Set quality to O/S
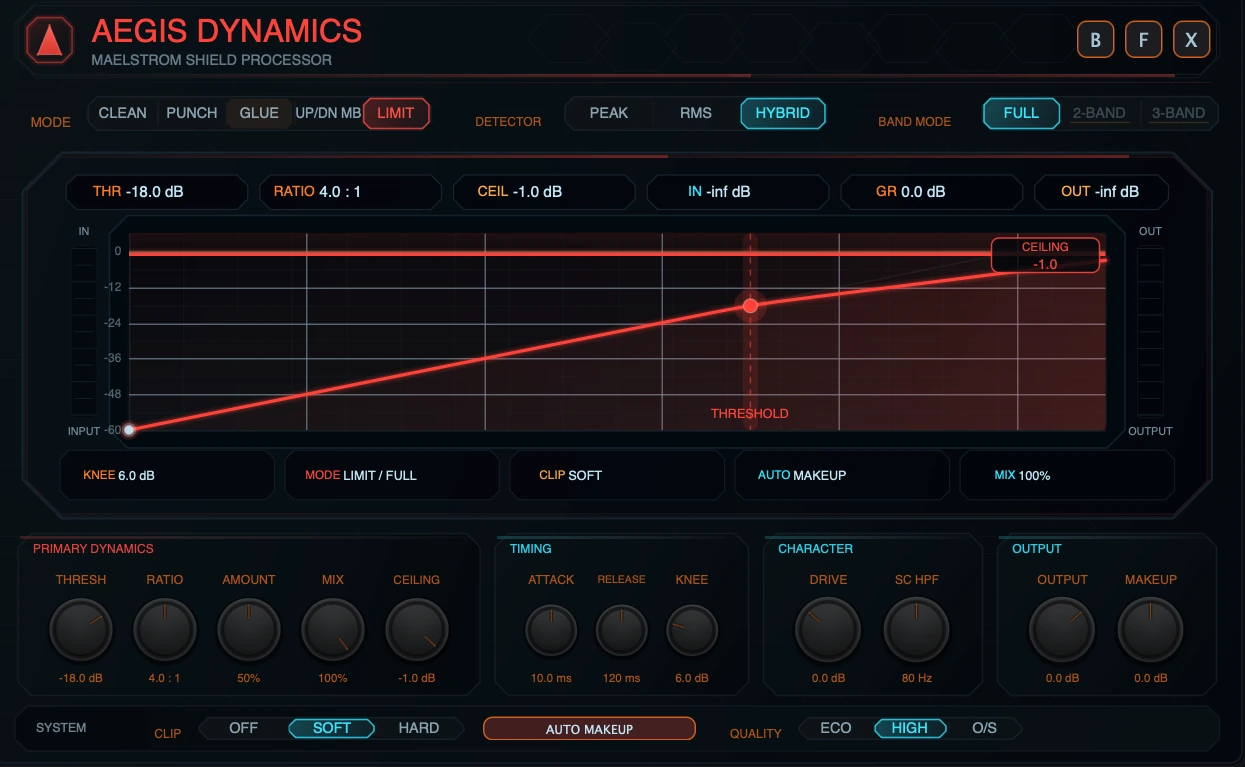Screen dimensions: 1245x767 pos(985,728)
